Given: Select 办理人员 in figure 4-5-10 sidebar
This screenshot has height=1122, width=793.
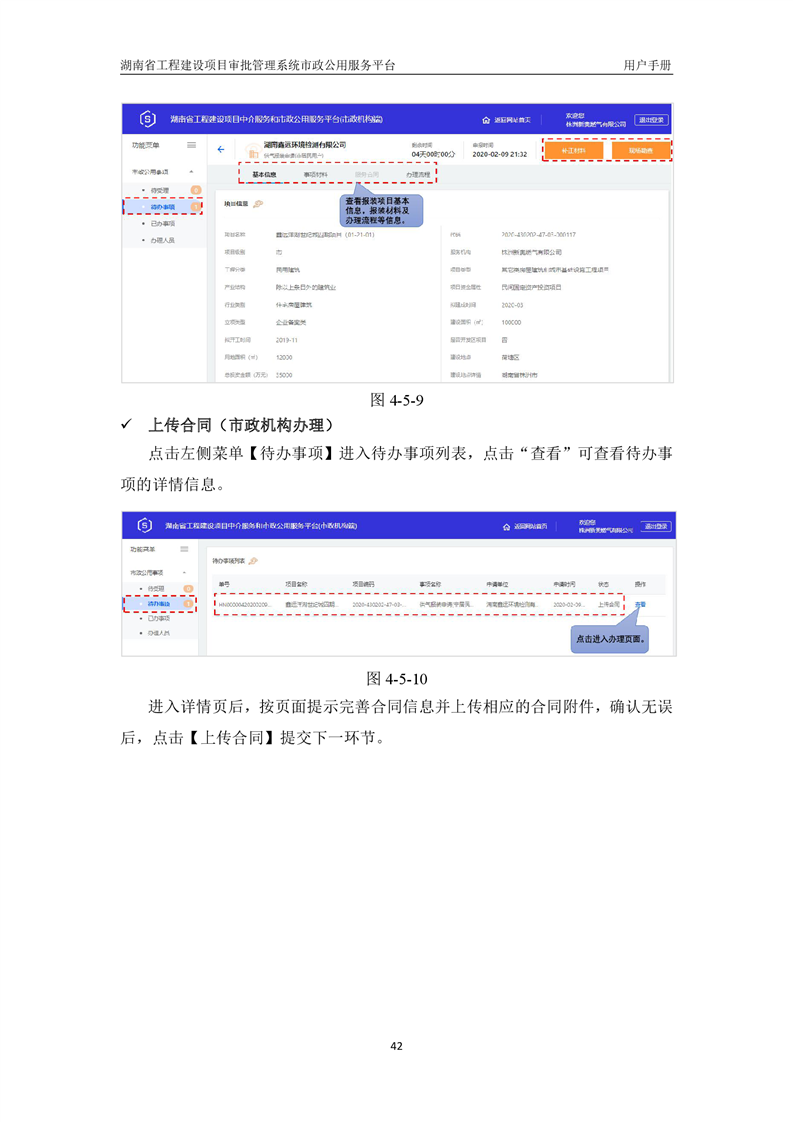Looking at the screenshot, I should tap(159, 633).
